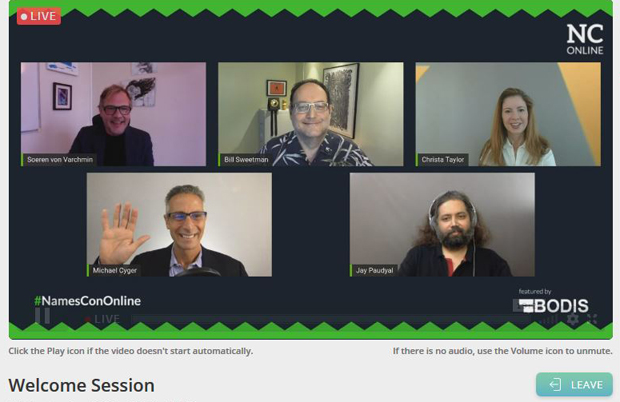Click the video progress seek bar
Viewport: 620px width, 402px height.
pos(331,319)
